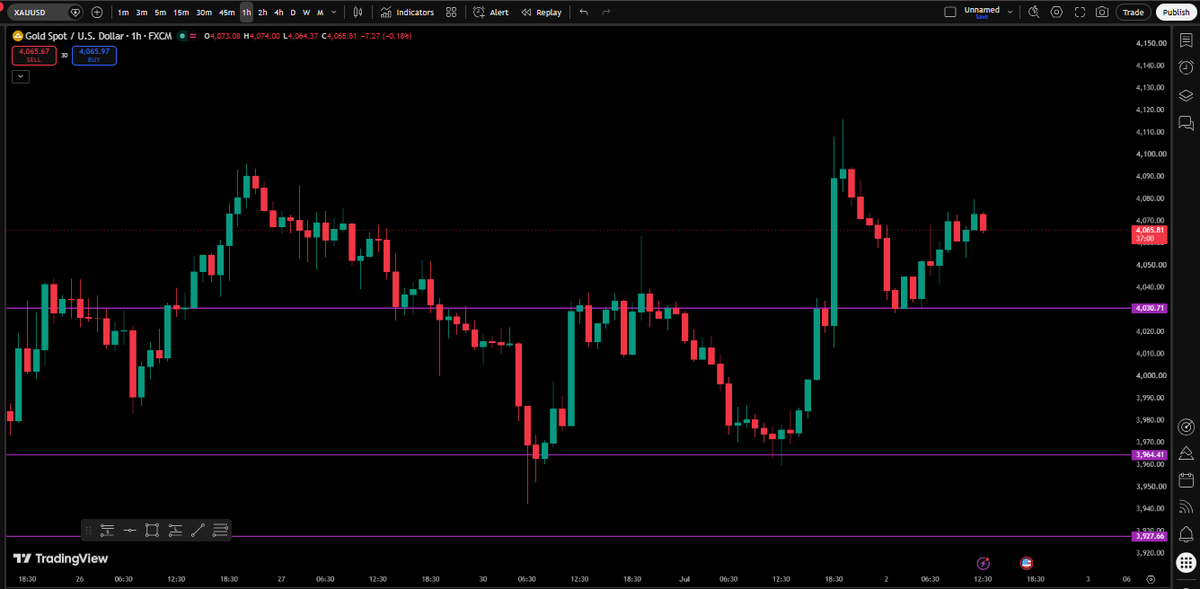
Task: Click the SELL 4,065.67 button
Action: coord(35,56)
